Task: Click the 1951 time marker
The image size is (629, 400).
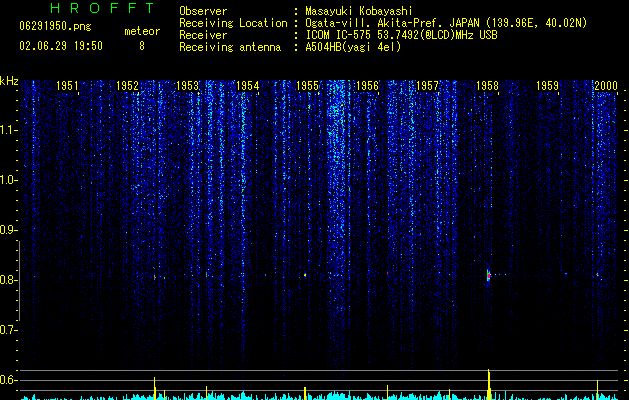Action: 67,86
